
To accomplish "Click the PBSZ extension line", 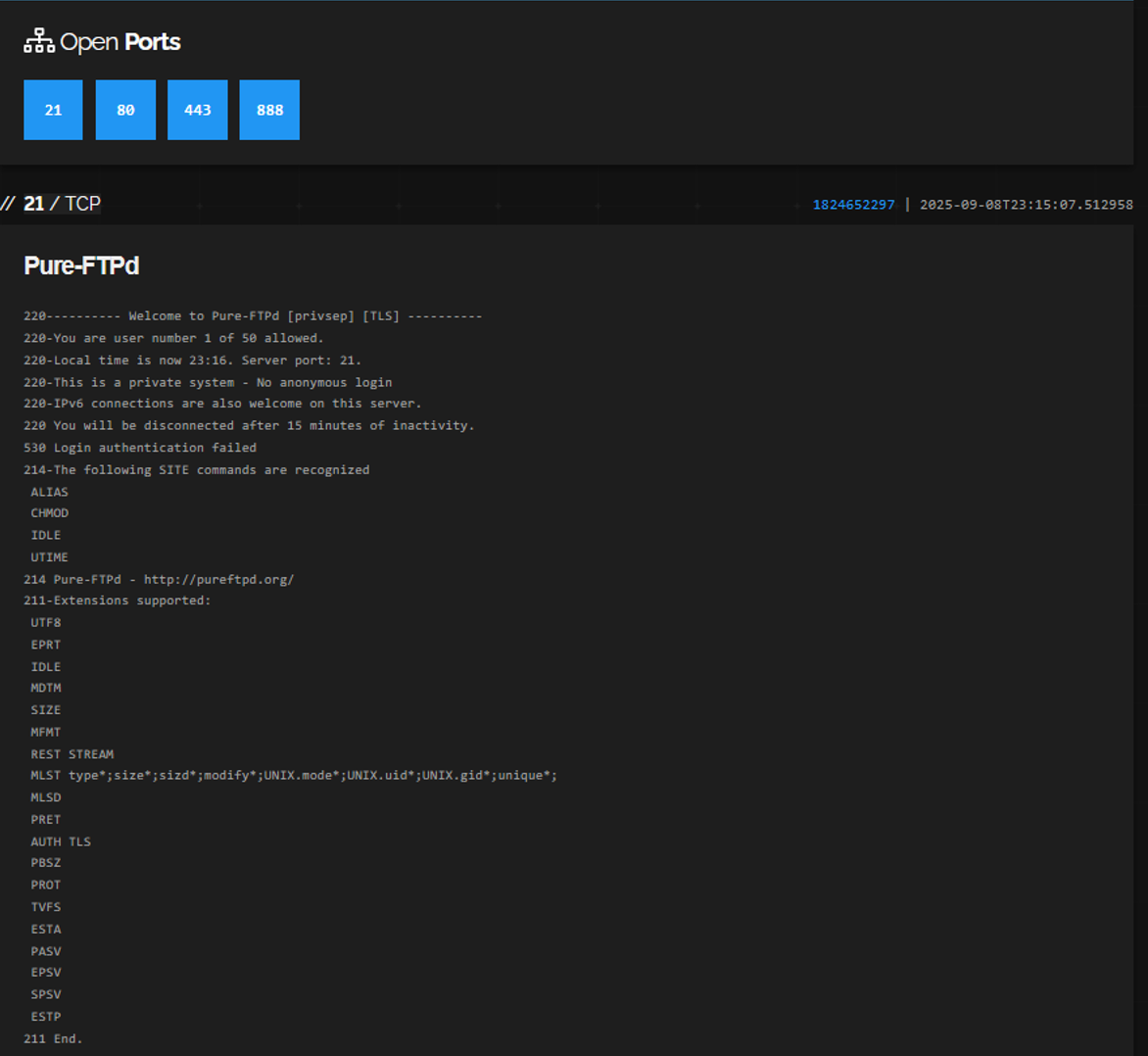I will (45, 862).
